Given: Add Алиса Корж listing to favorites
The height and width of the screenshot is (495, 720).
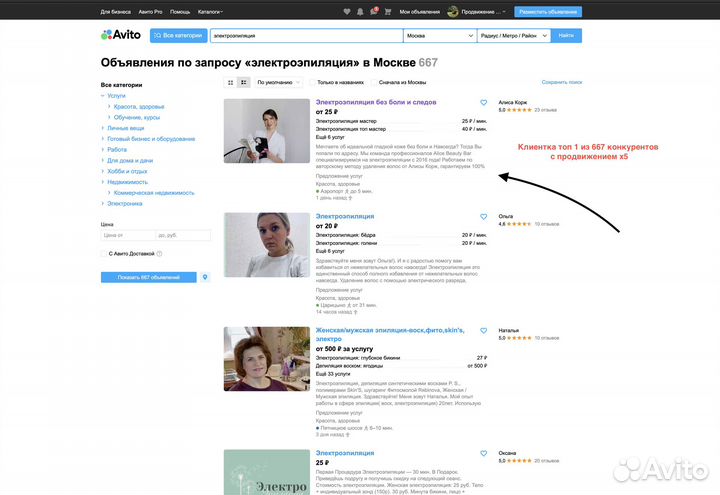Looking at the screenshot, I should pyautogui.click(x=484, y=102).
